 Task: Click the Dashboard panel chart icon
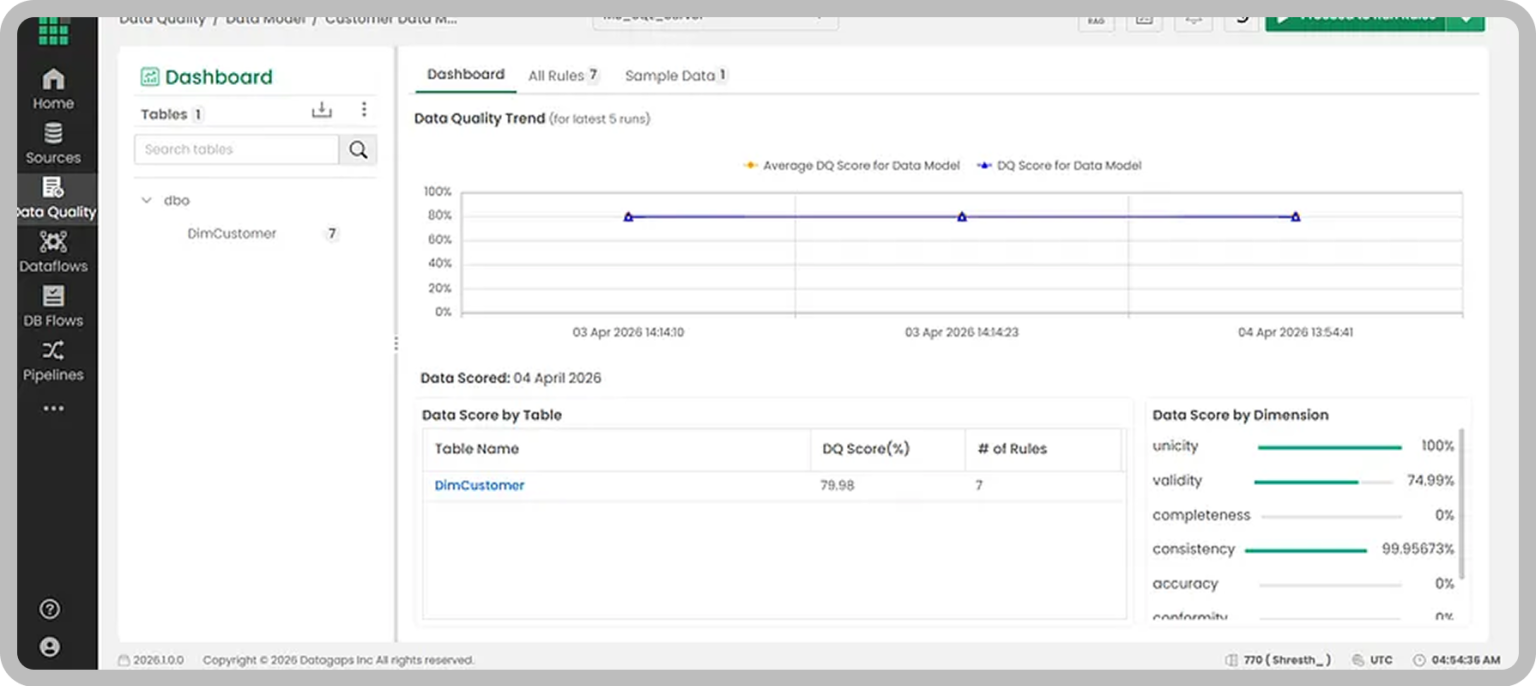pyautogui.click(x=150, y=77)
